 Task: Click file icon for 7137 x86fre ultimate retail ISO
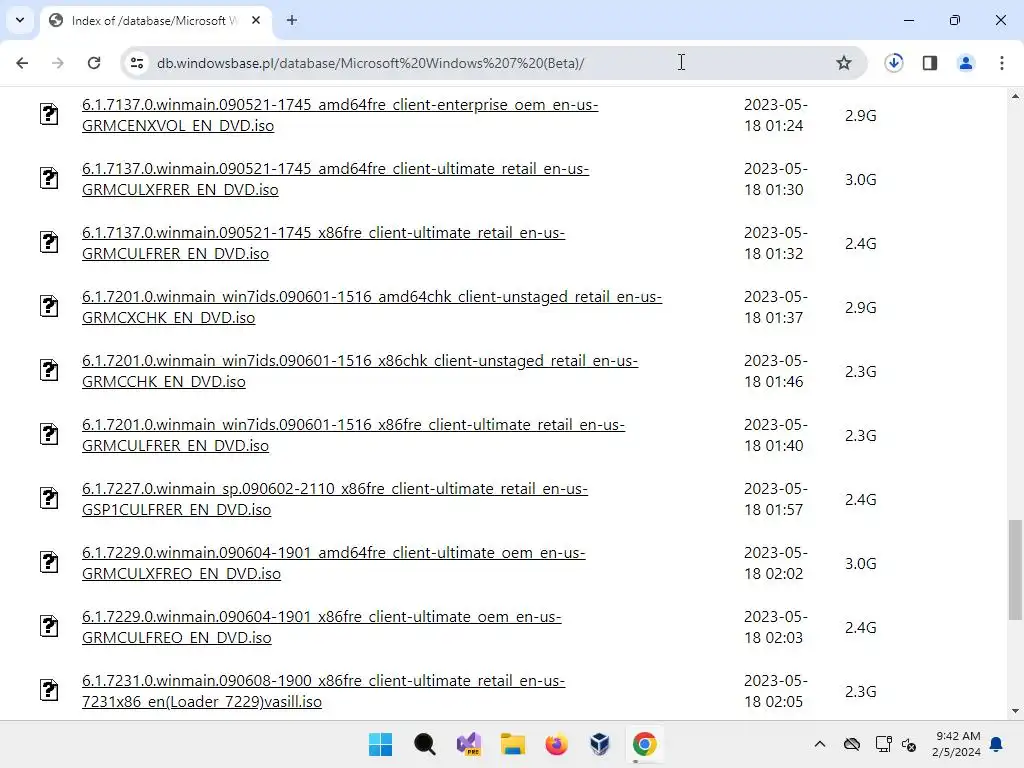coord(49,242)
